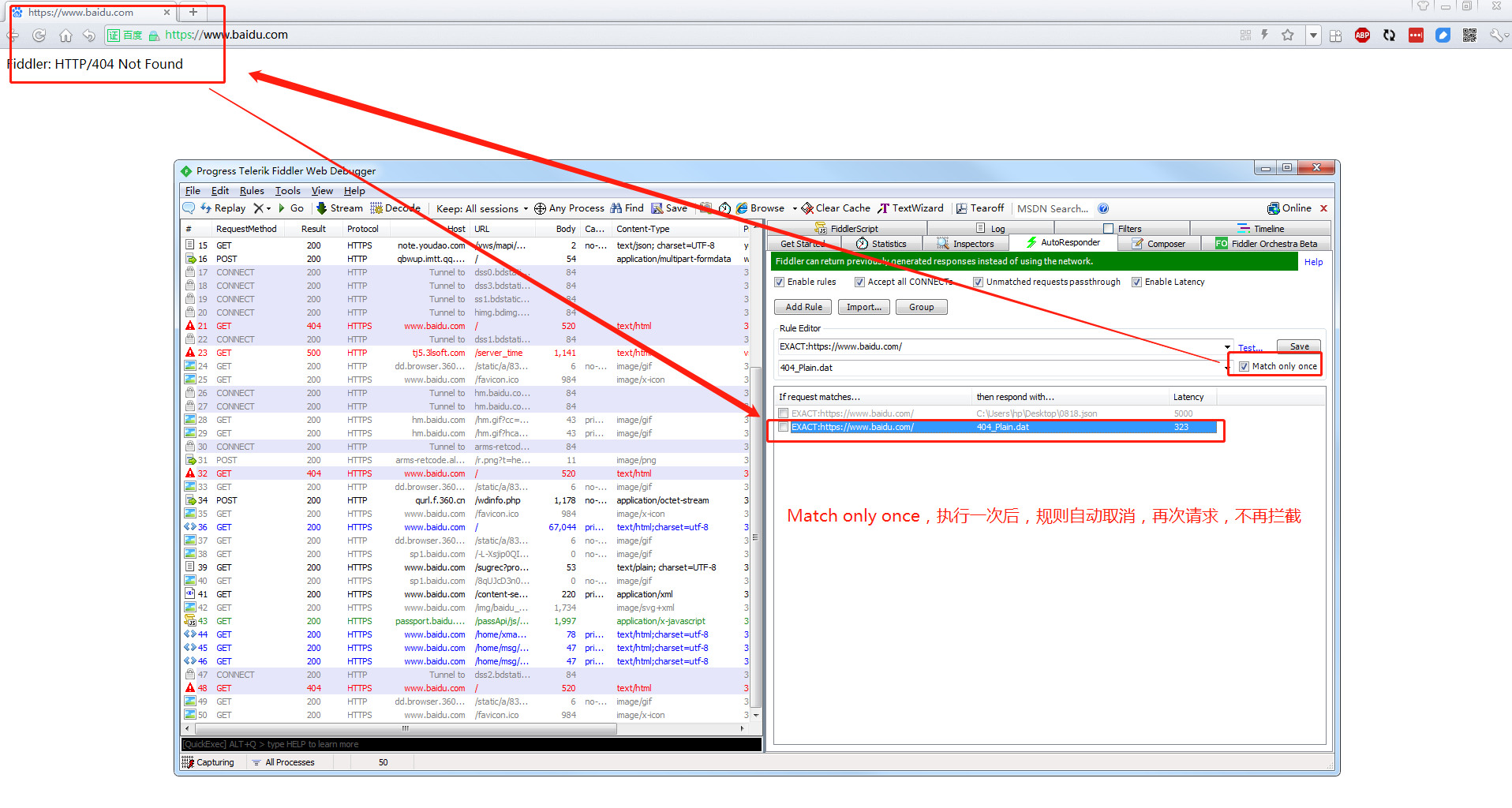Image resolution: width=1512 pixels, height=808 pixels.
Task: Toggle Unmatched requests passthrough checkbox
Action: tap(979, 282)
